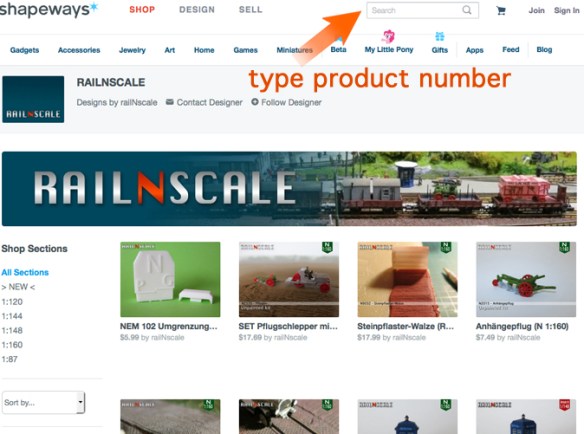Click the My Little Pony icon
Image resolution: width=584 pixels, height=434 pixels.
388,36
